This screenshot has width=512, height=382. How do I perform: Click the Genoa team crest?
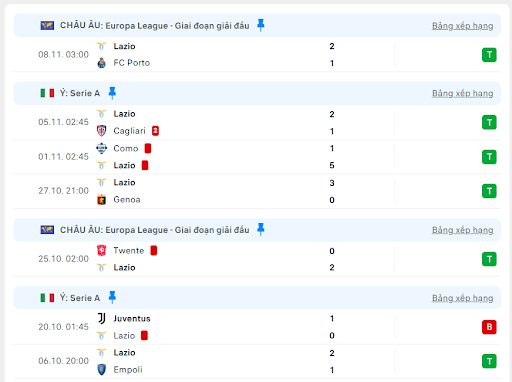pos(102,200)
